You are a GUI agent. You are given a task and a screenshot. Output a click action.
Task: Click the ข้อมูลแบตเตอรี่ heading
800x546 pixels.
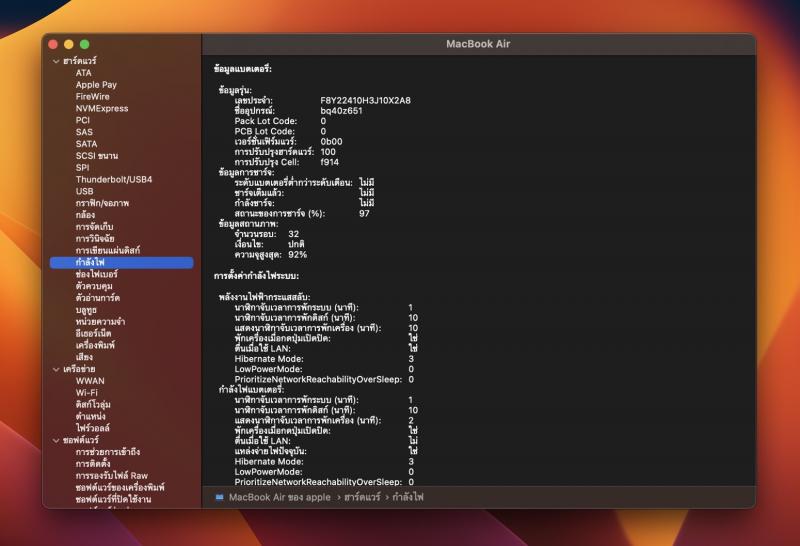point(243,69)
